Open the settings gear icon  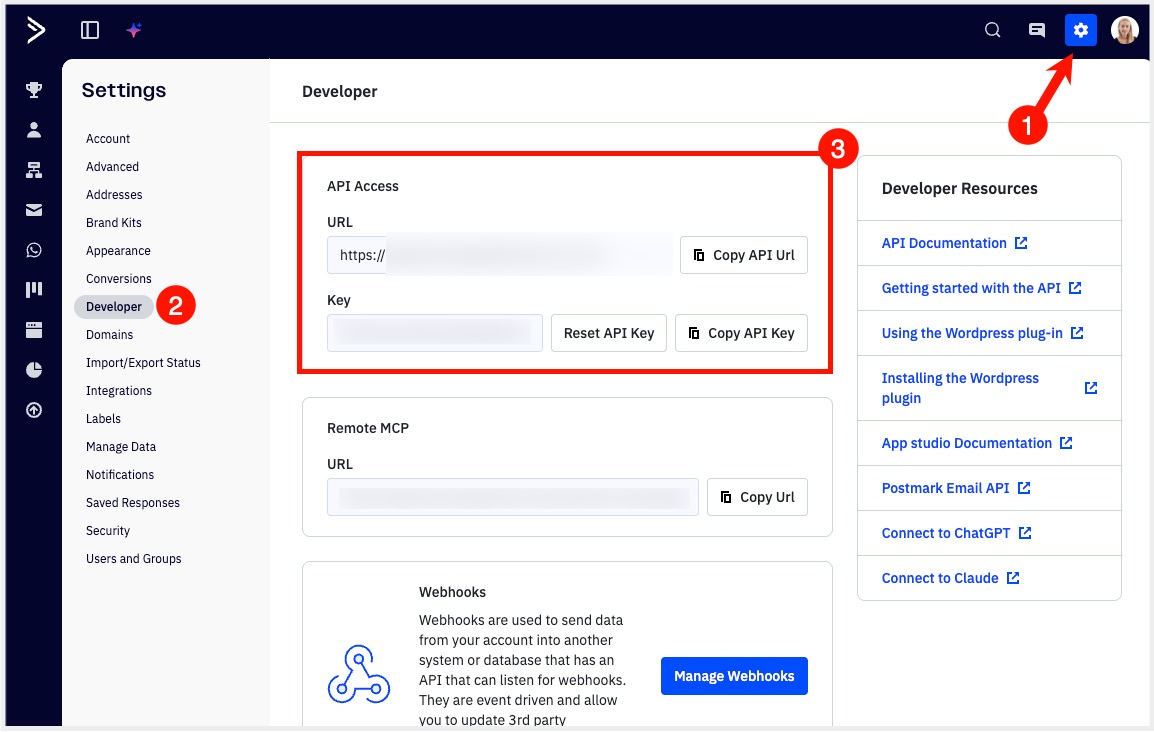pos(1080,30)
